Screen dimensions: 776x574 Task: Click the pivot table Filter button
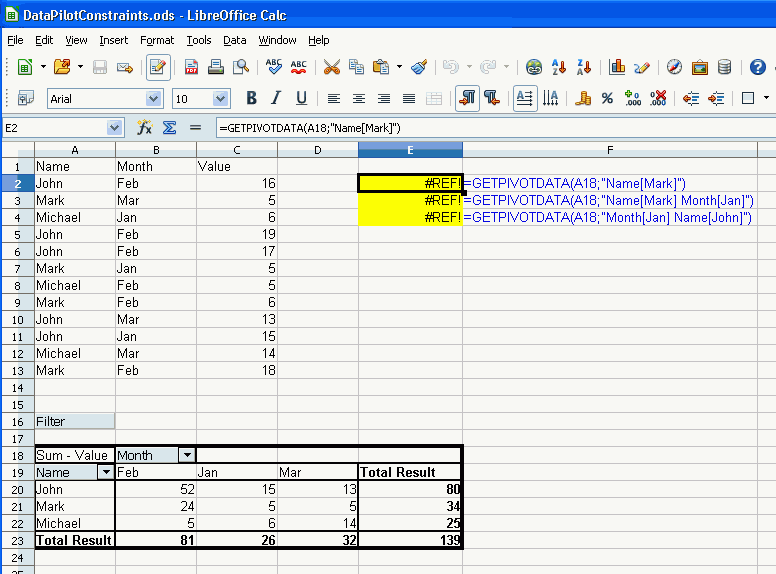[75, 421]
